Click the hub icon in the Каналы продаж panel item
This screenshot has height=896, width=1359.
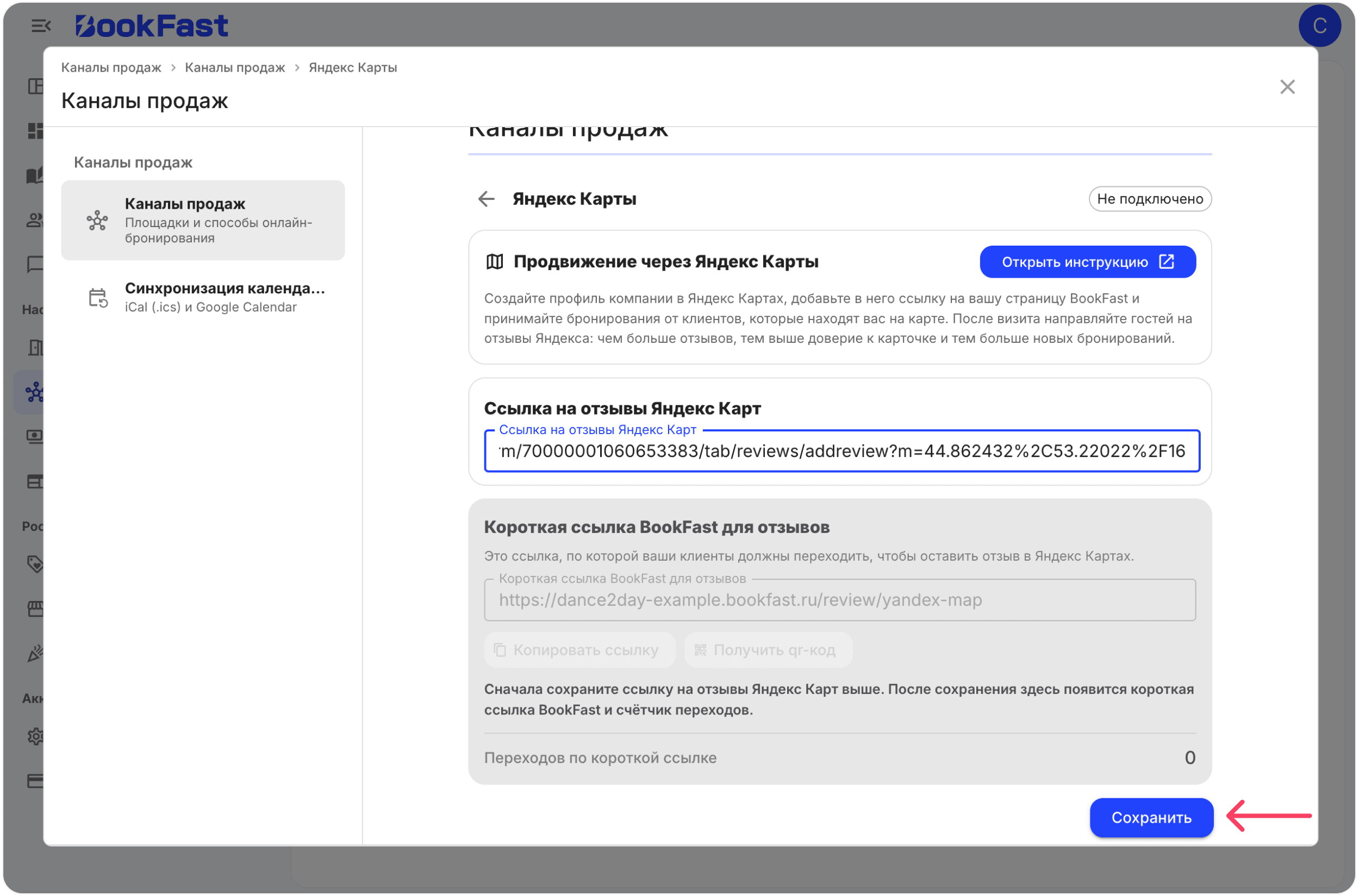pos(97,221)
